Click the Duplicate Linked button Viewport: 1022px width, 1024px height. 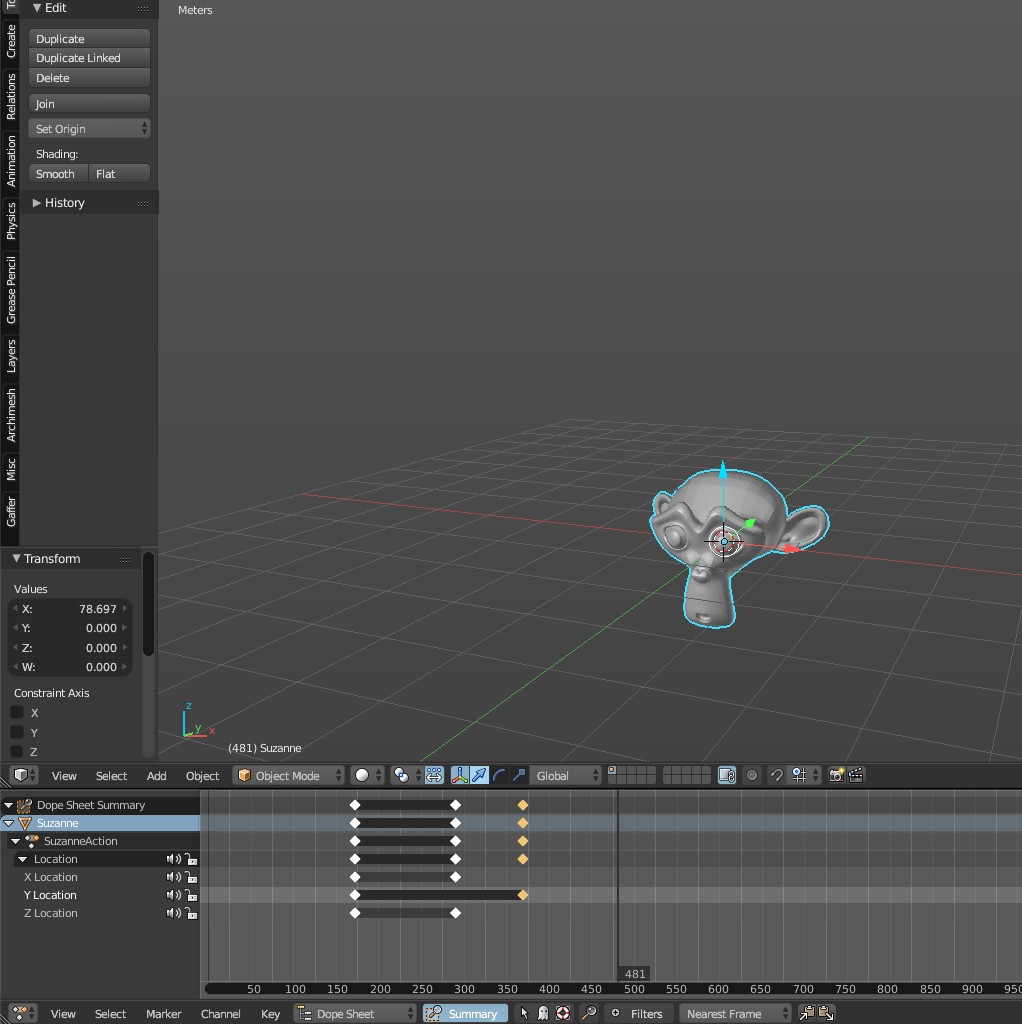point(89,58)
